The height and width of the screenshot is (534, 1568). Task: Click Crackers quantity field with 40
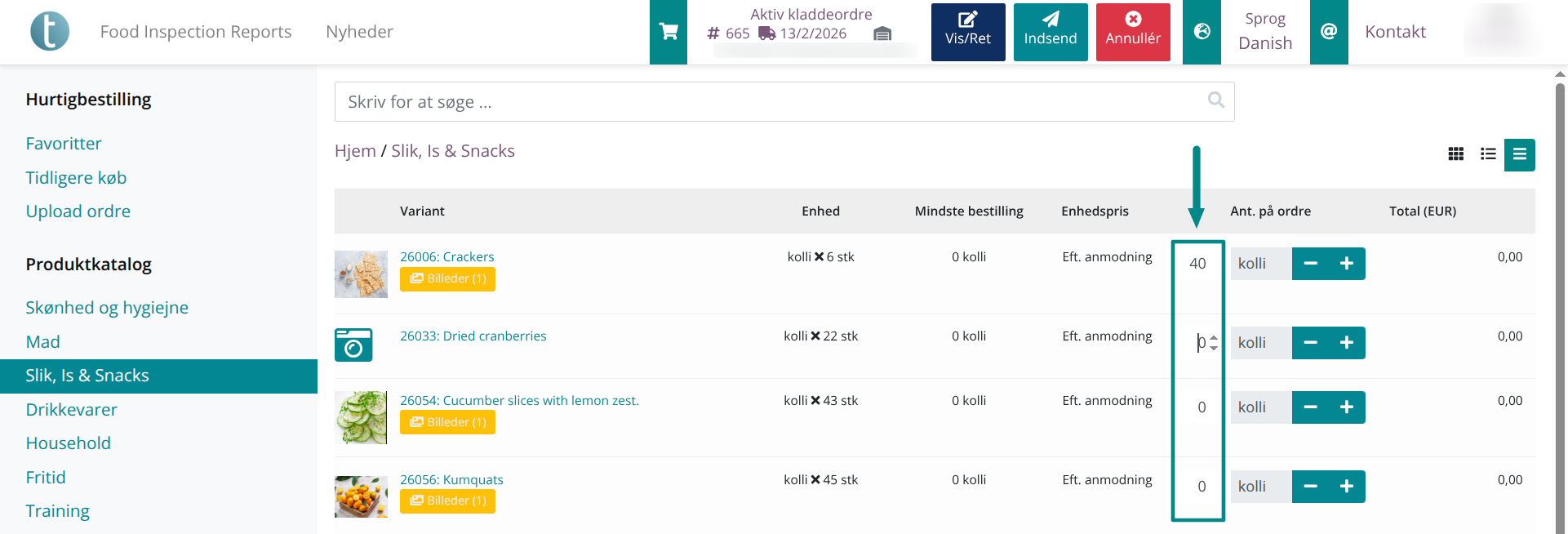coord(1197,264)
